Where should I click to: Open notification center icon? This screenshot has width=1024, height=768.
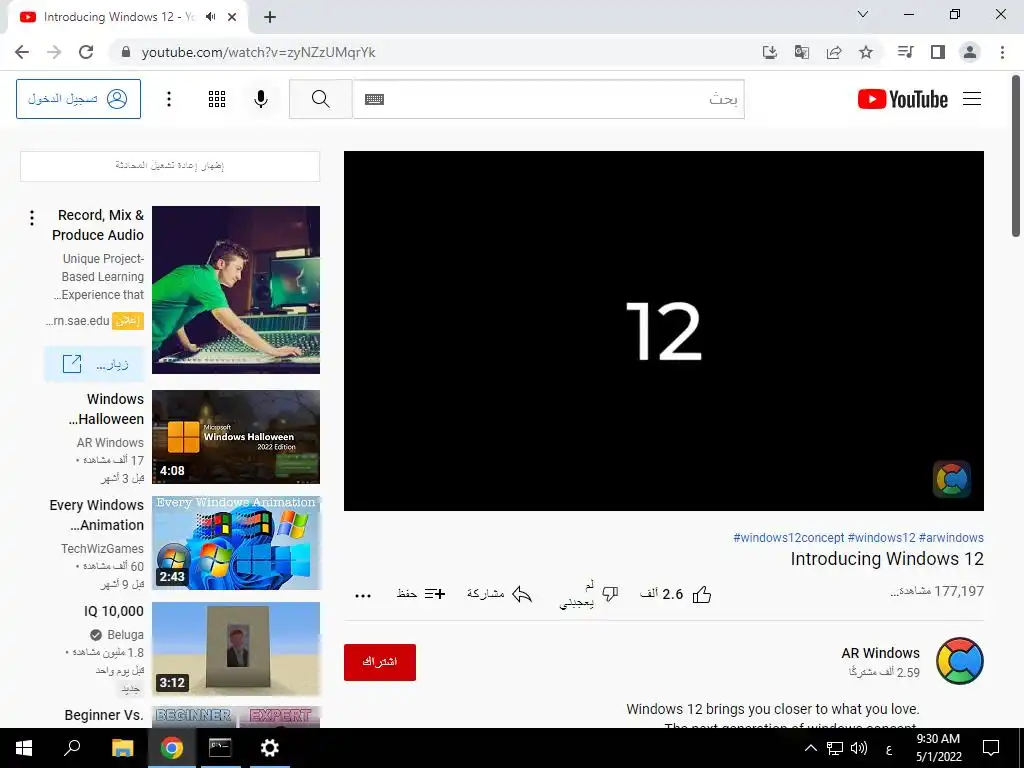991,748
